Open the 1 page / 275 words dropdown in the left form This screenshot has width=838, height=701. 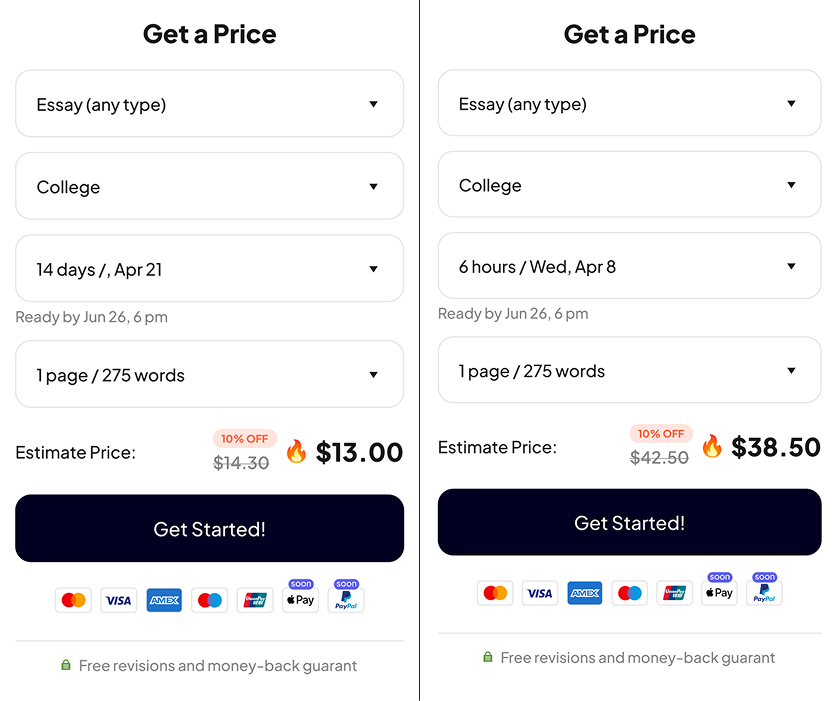(x=209, y=374)
